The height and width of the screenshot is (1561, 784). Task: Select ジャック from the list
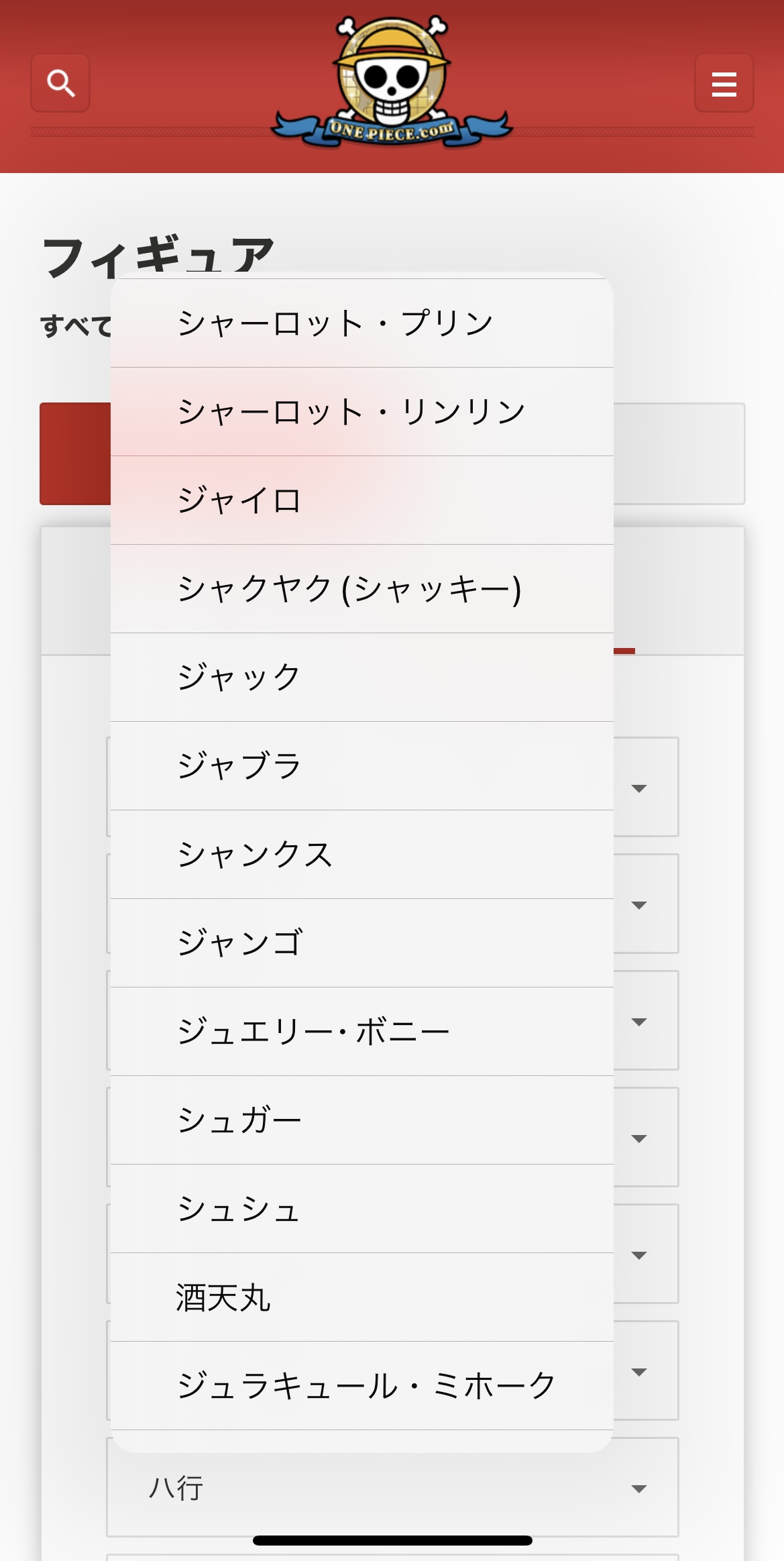pyautogui.click(x=362, y=678)
